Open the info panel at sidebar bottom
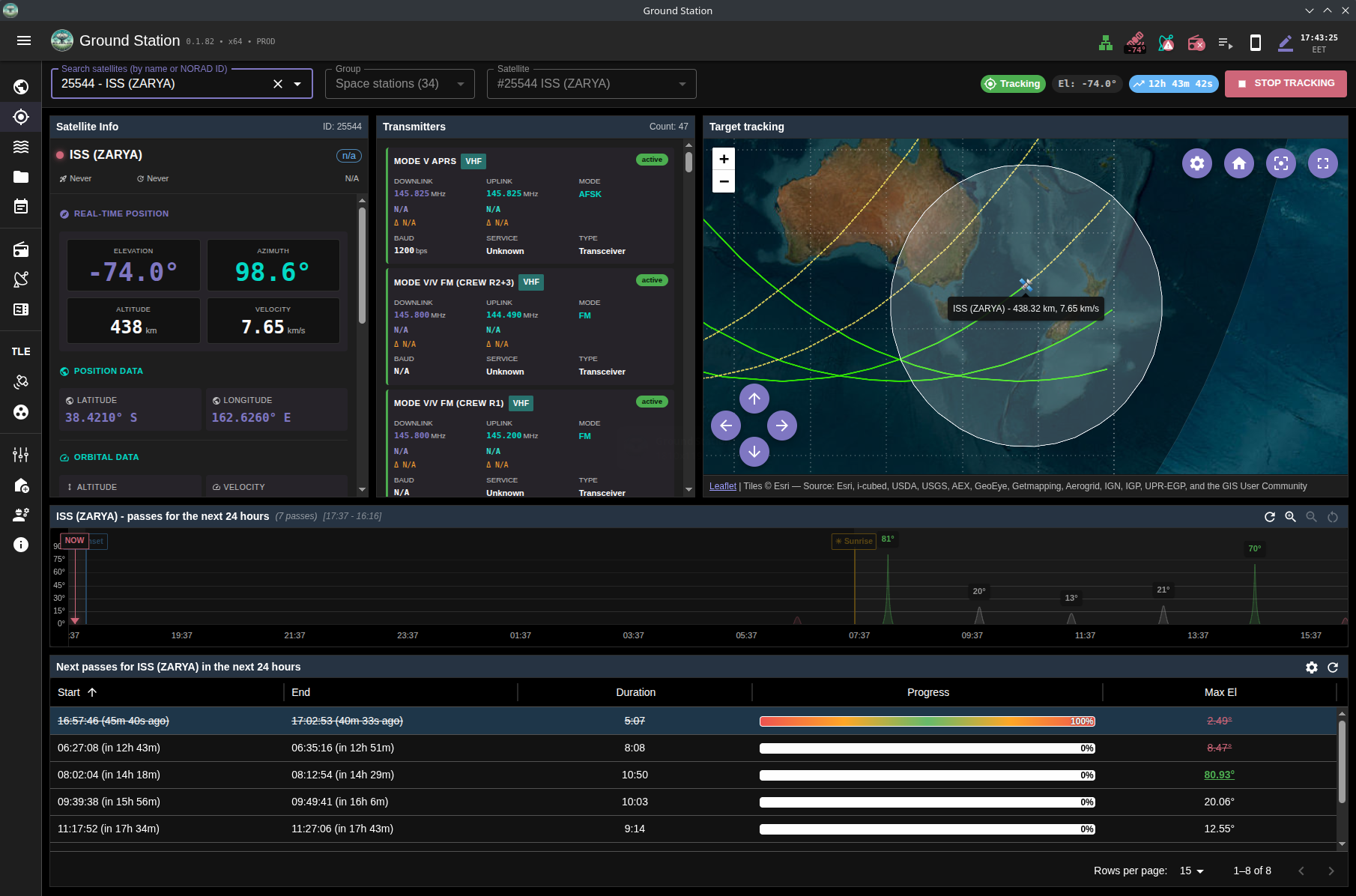Viewport: 1356px width, 896px height. 20,545
